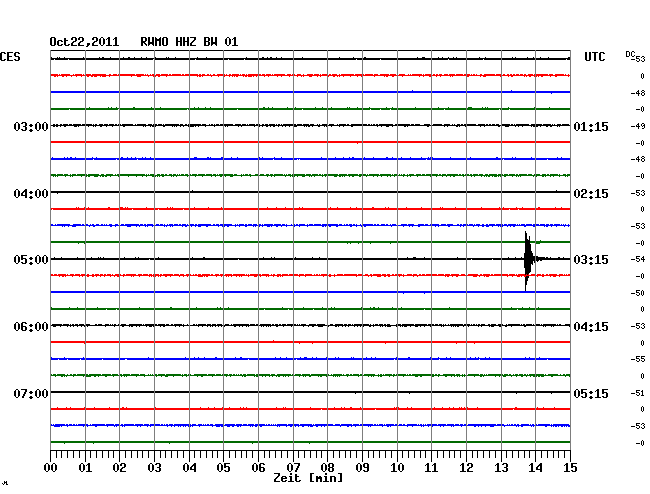The width and height of the screenshot is (650, 494).
Task: Click the 13 minute axis tick label
Action: tap(501, 468)
